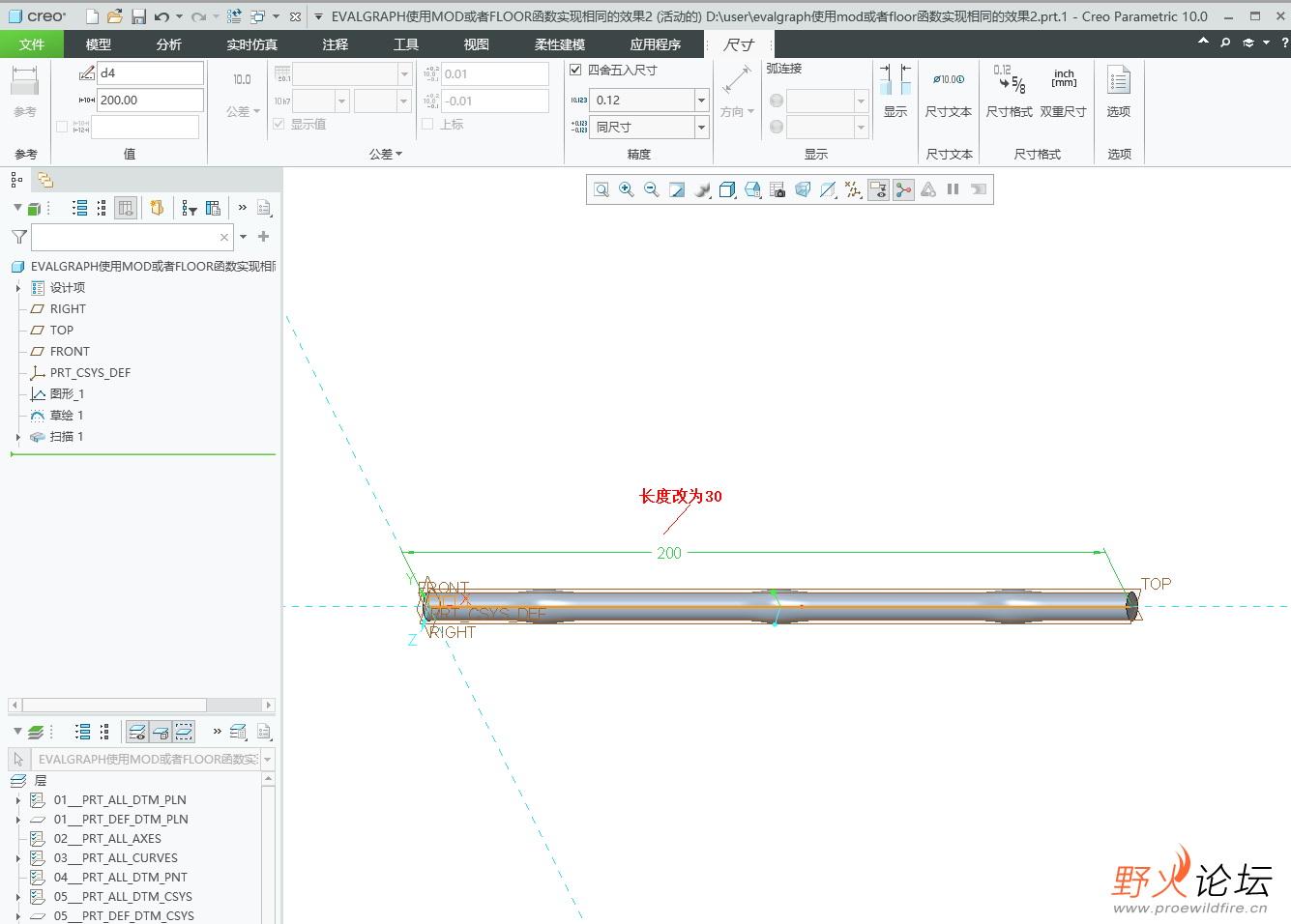Expand the 01__PRT_ALL_DTM_PLN layer

[17, 800]
